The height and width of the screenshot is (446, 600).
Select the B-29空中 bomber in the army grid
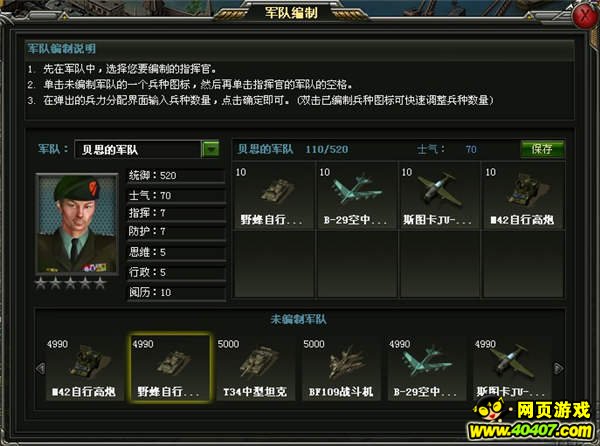click(356, 196)
